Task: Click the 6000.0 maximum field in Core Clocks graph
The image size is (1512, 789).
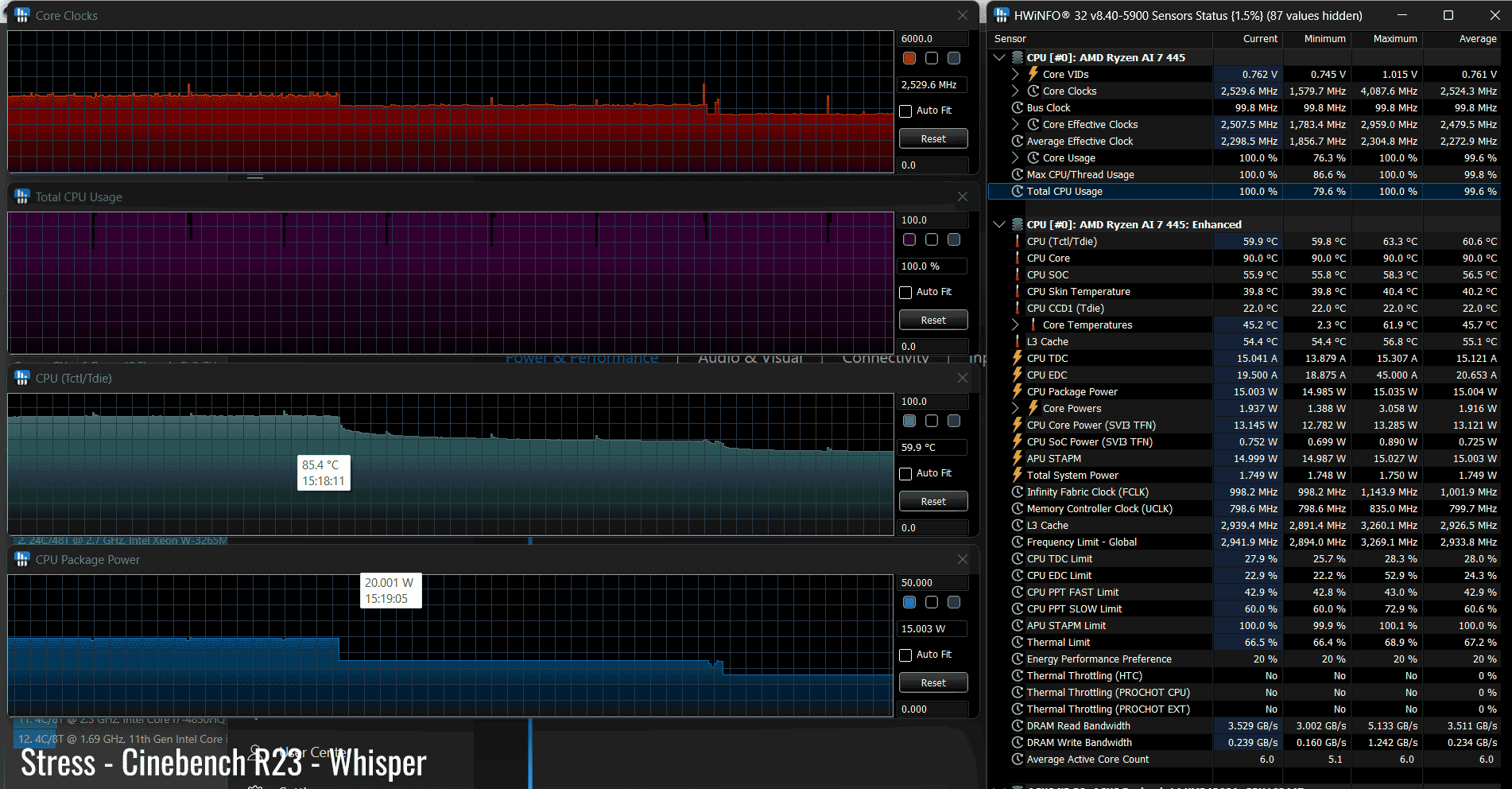Action: (933, 38)
